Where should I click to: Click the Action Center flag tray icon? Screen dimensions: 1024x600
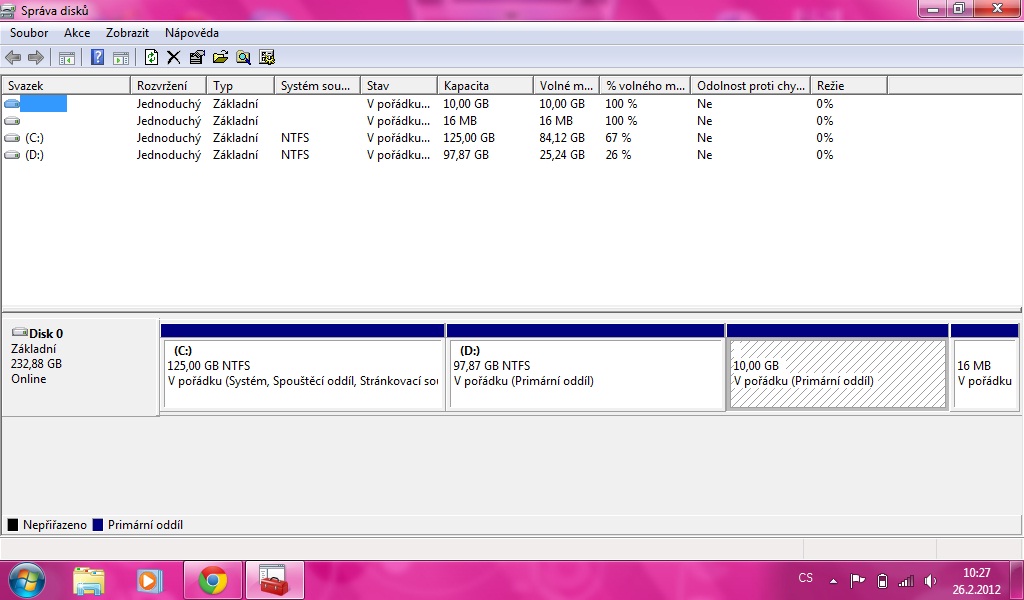[x=857, y=580]
